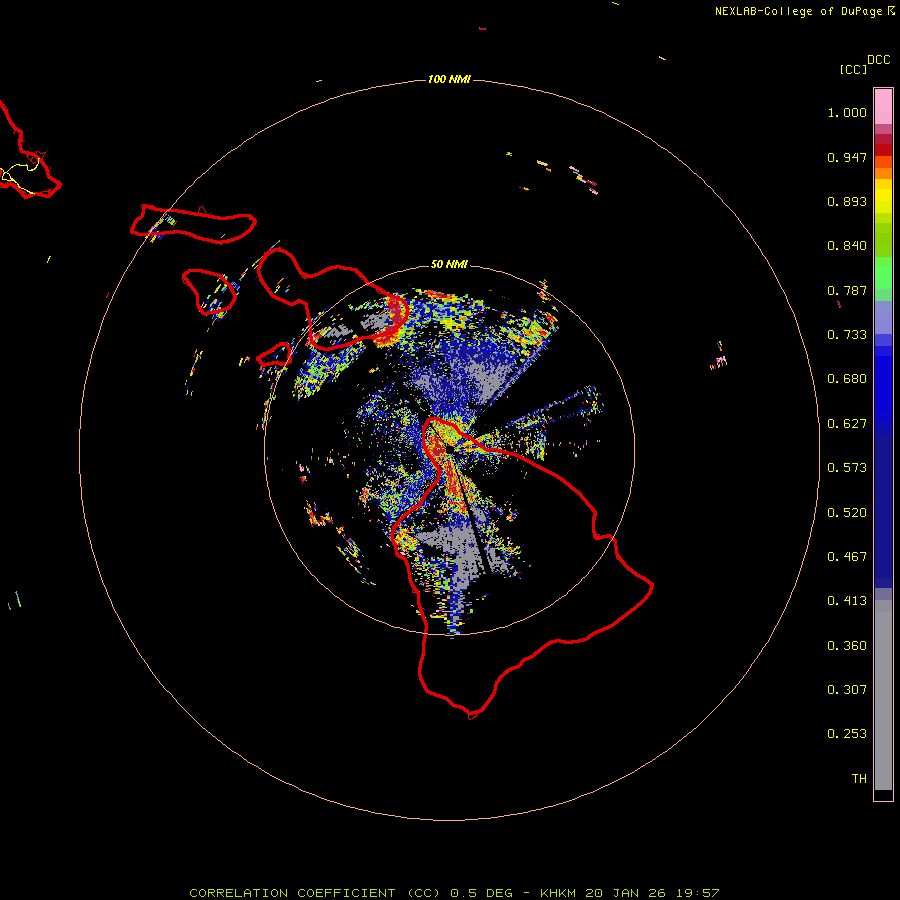This screenshot has width=900, height=900.
Task: Click the 0.467 color scale value
Action: coord(847,557)
